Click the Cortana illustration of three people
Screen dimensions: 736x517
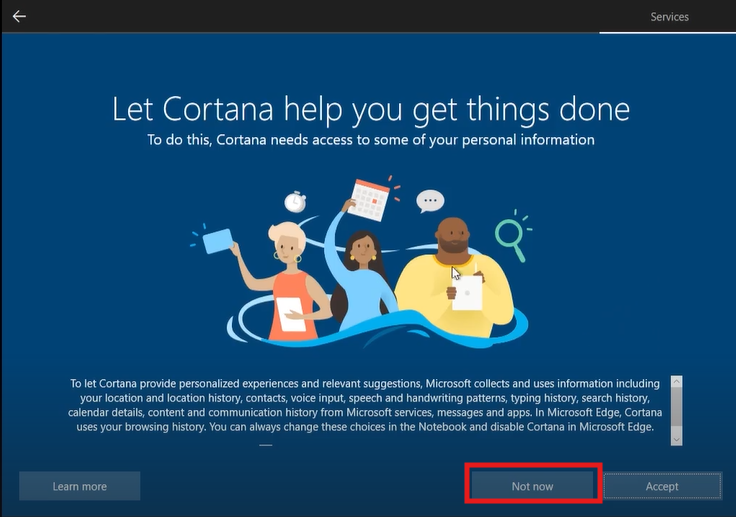tap(361, 262)
